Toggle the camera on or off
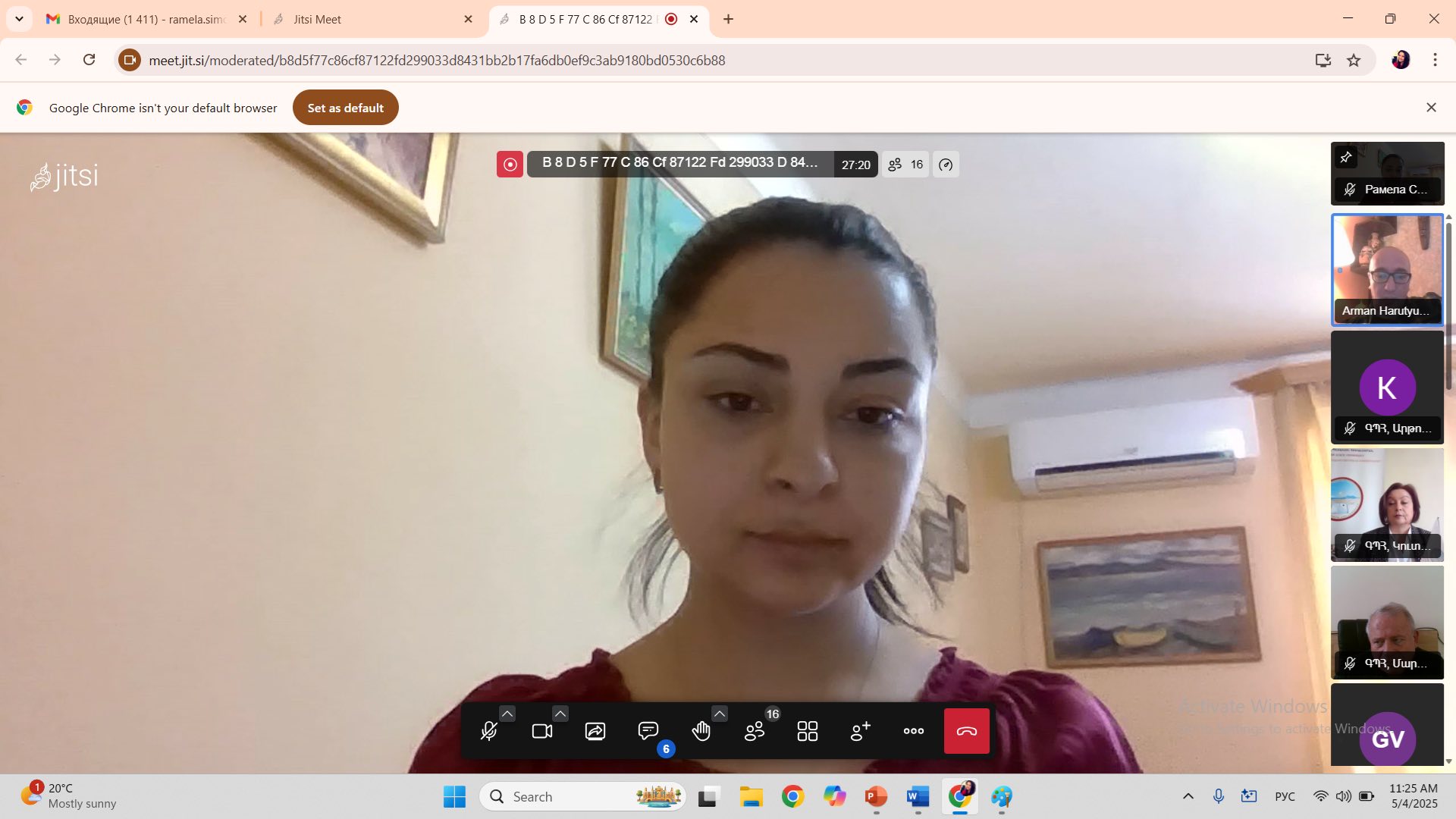The height and width of the screenshot is (819, 1456). [542, 731]
